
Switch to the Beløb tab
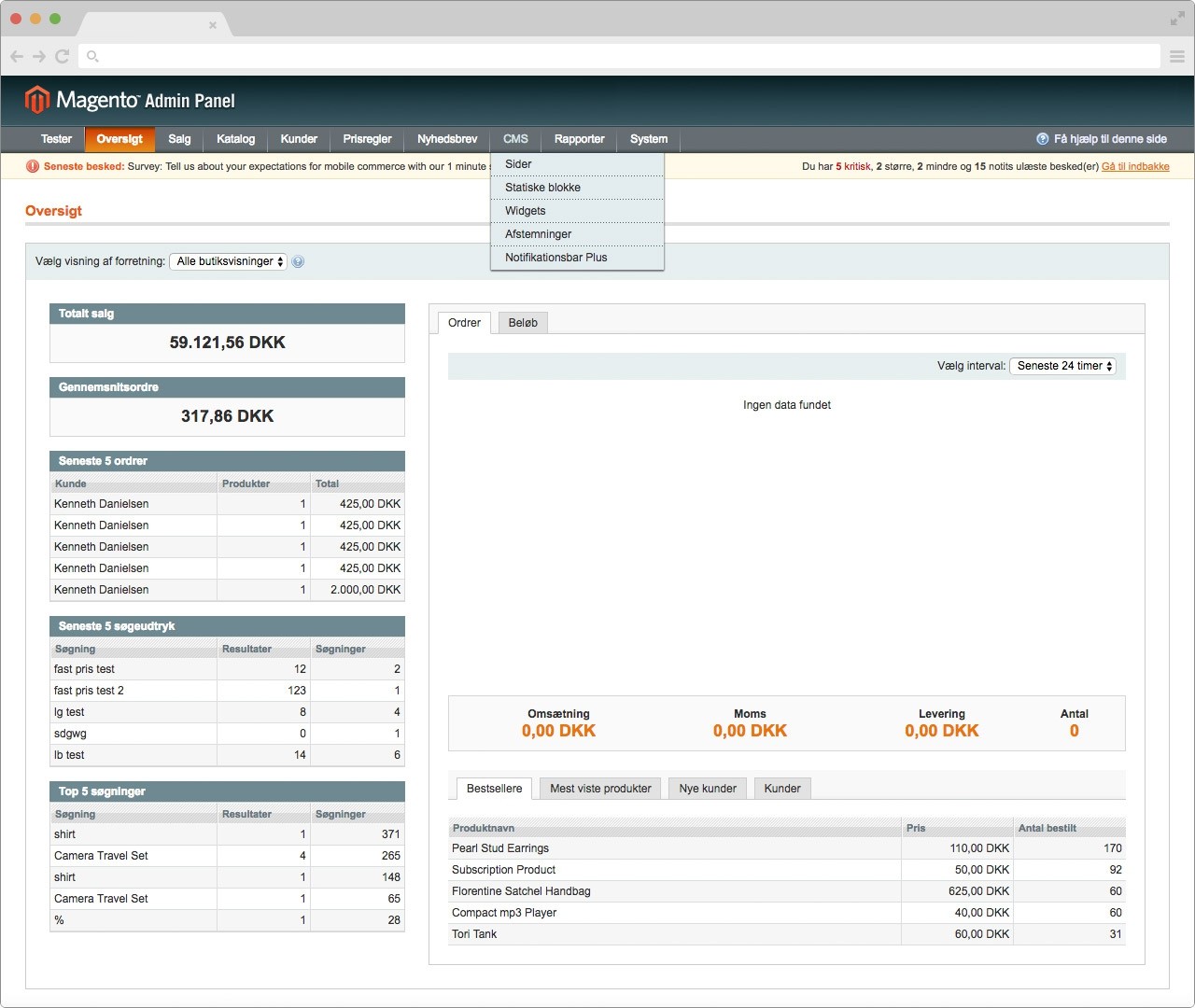(x=523, y=323)
